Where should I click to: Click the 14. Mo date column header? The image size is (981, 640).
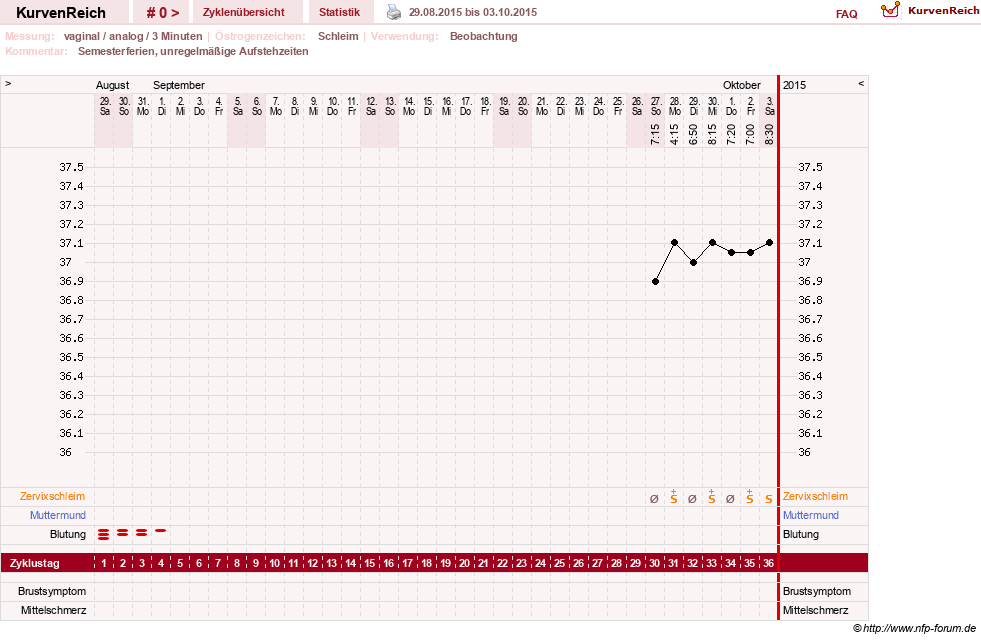point(409,106)
